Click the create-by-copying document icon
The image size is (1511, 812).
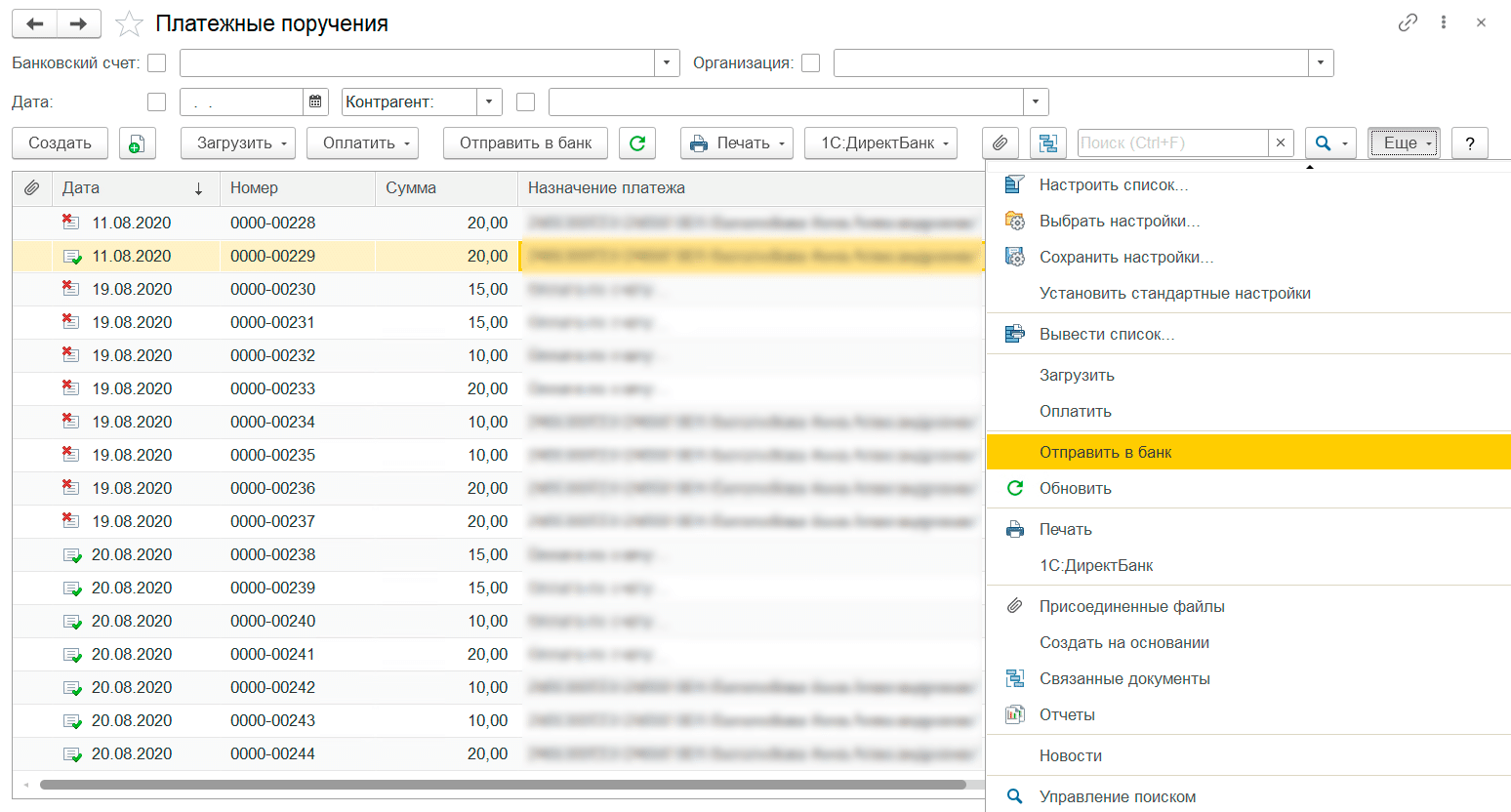click(x=137, y=143)
